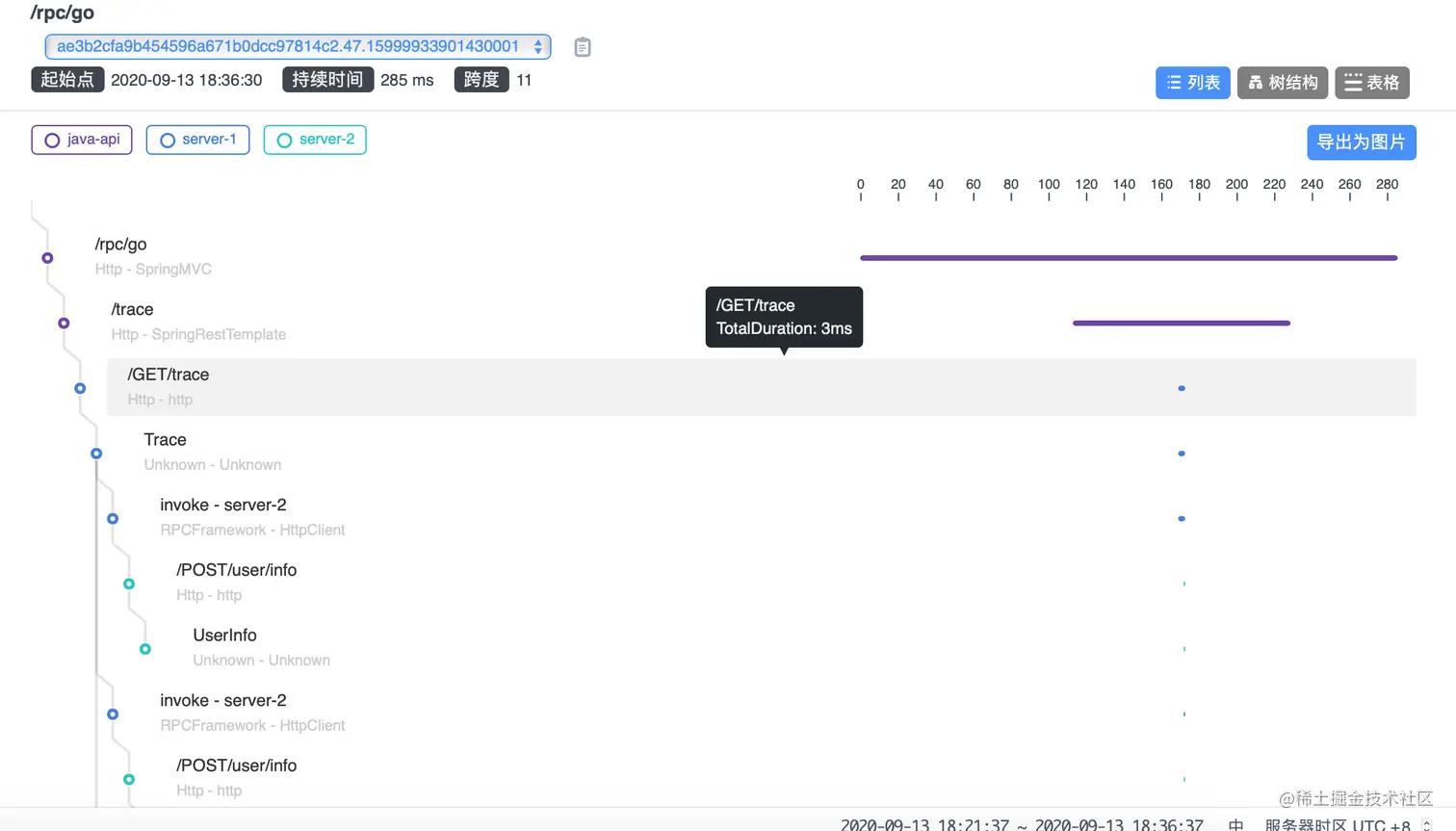1456x831 pixels.
Task: Click the blue node circle for /GET/trace
Action: [x=80, y=388]
